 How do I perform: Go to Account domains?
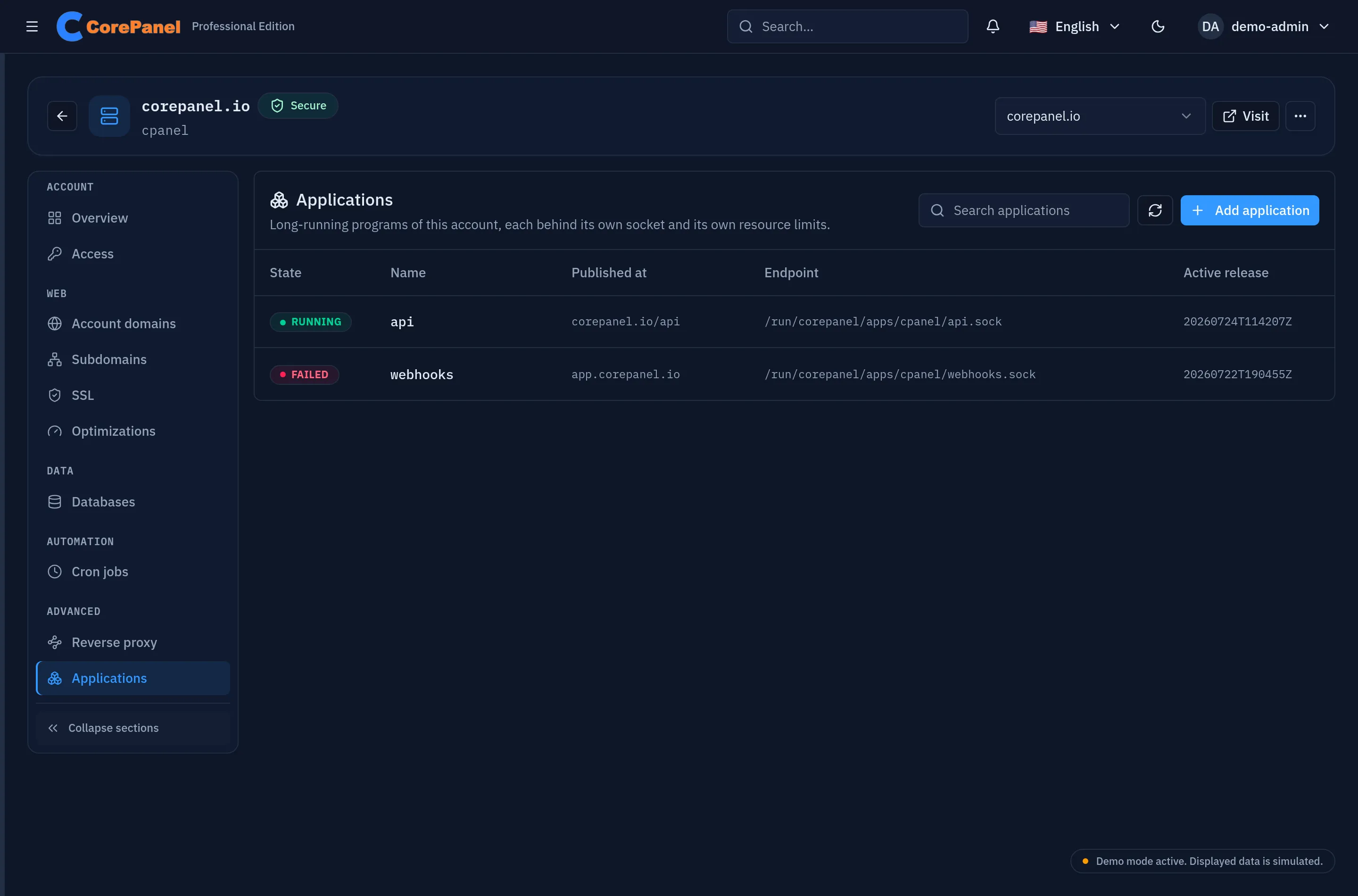[132, 324]
